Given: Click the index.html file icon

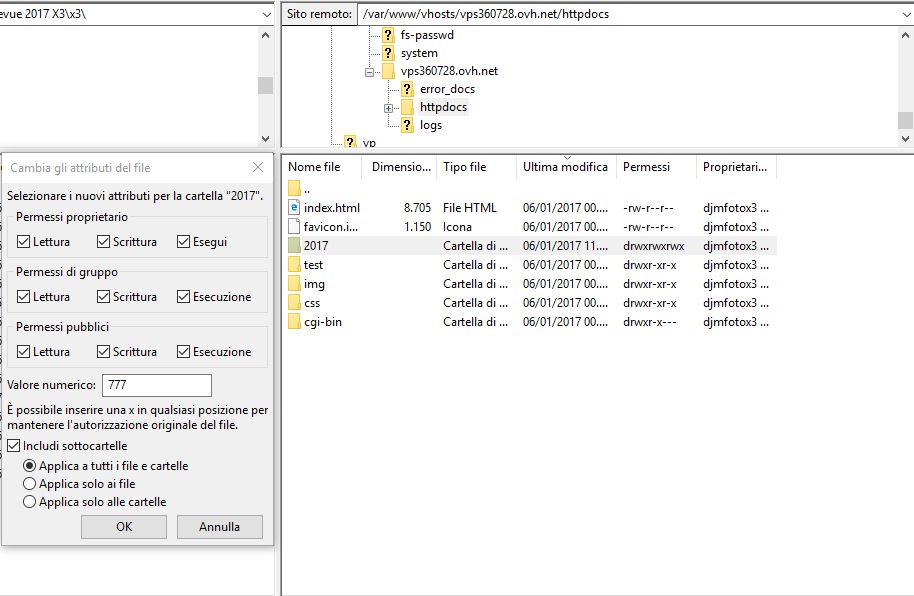Looking at the screenshot, I should click(294, 208).
